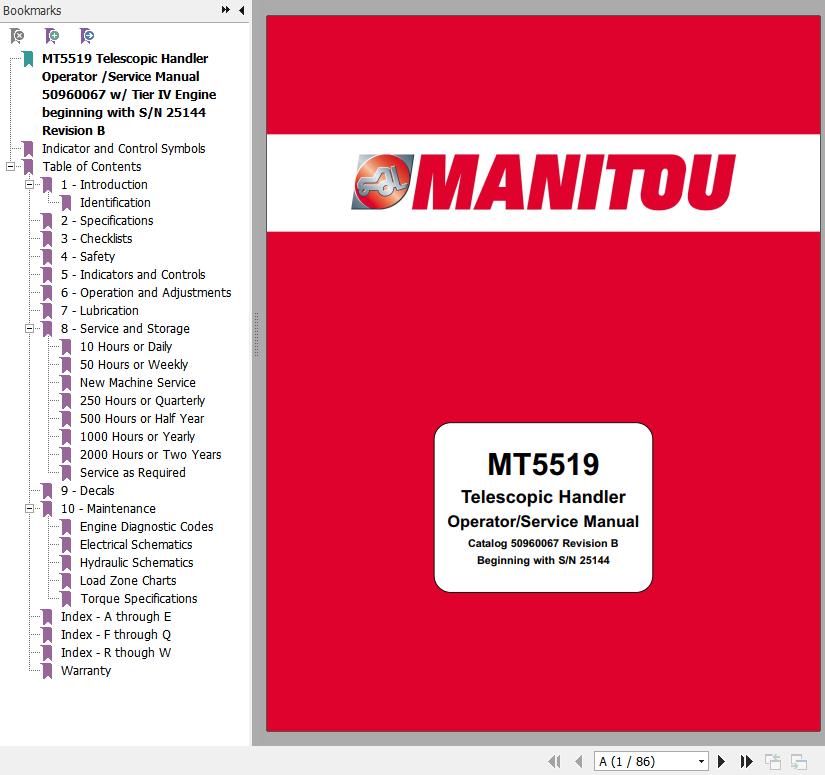Open the page number dropdown arrow
Image resolution: width=825 pixels, height=775 pixels.
pos(701,761)
